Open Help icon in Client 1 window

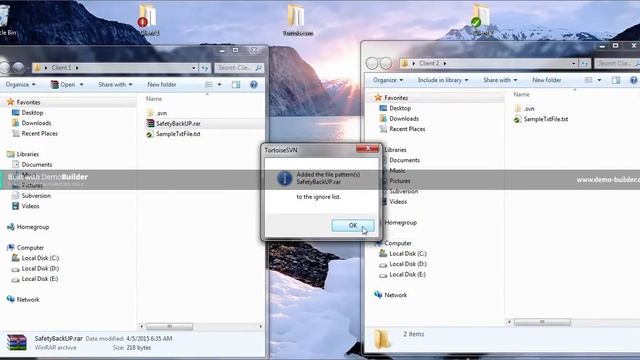tap(253, 84)
